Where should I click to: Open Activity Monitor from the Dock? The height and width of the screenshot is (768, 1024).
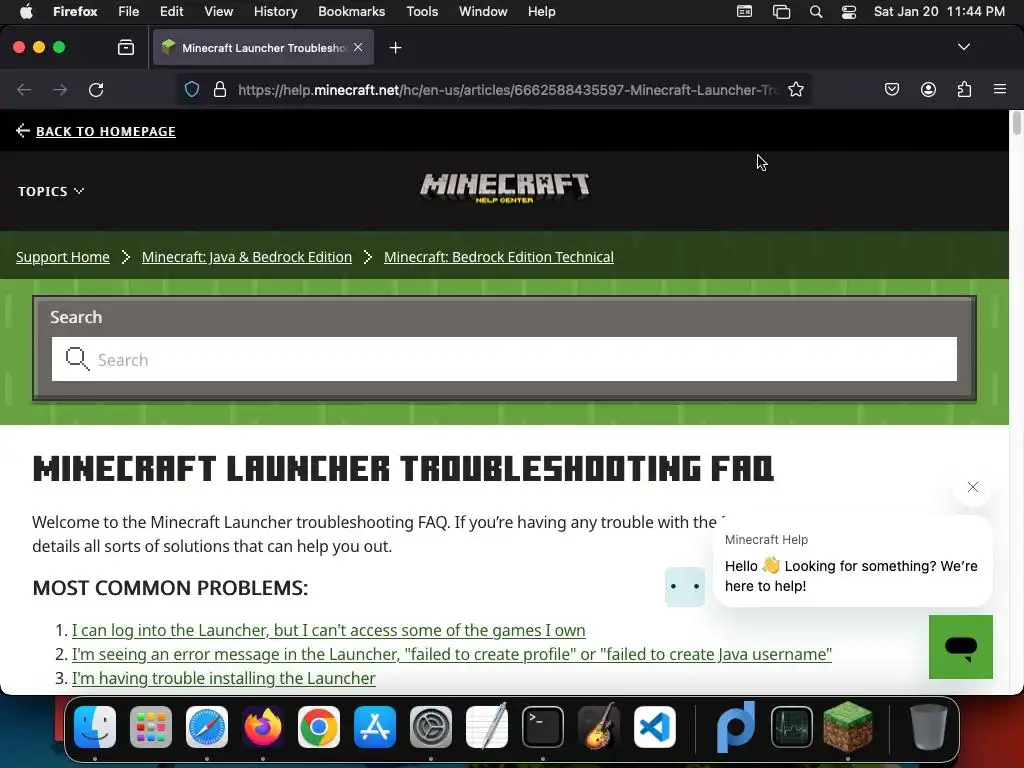pyautogui.click(x=792, y=727)
